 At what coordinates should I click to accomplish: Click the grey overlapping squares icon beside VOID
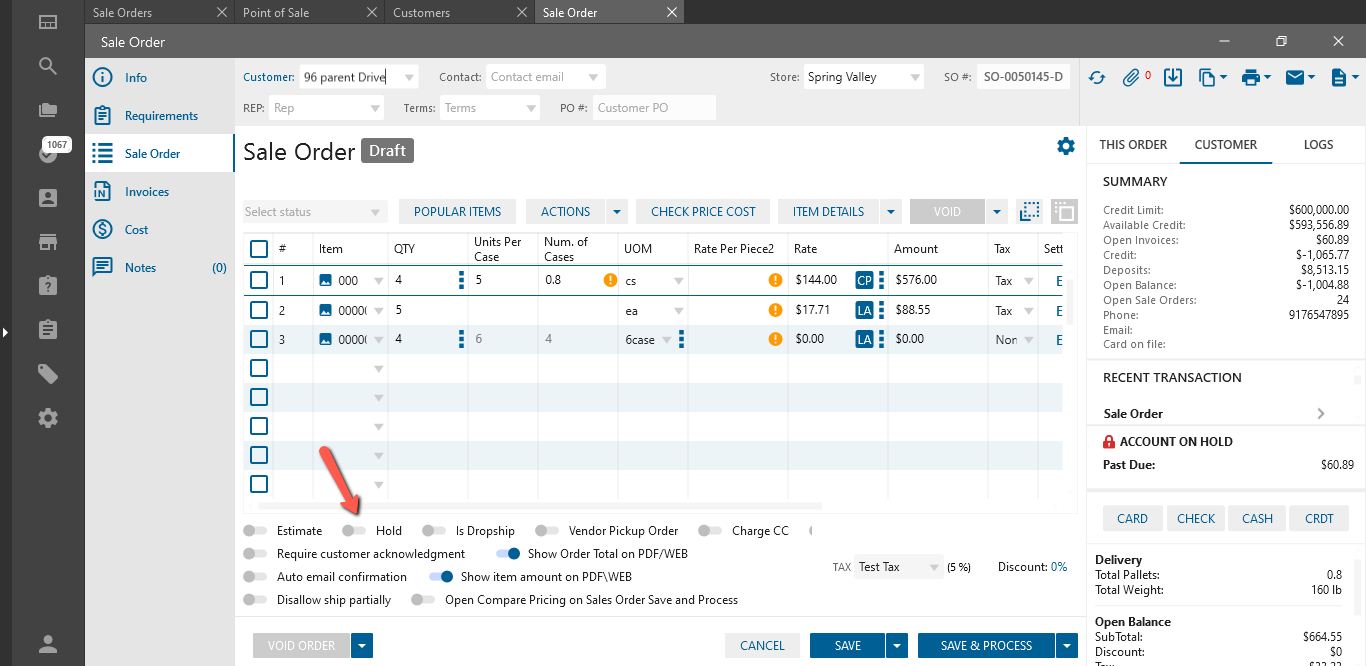[x=1064, y=211]
